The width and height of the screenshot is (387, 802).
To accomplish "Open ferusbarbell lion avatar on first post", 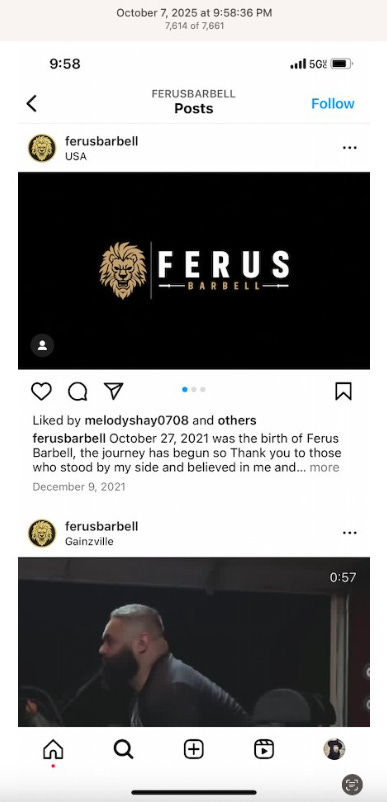I will 42,148.
